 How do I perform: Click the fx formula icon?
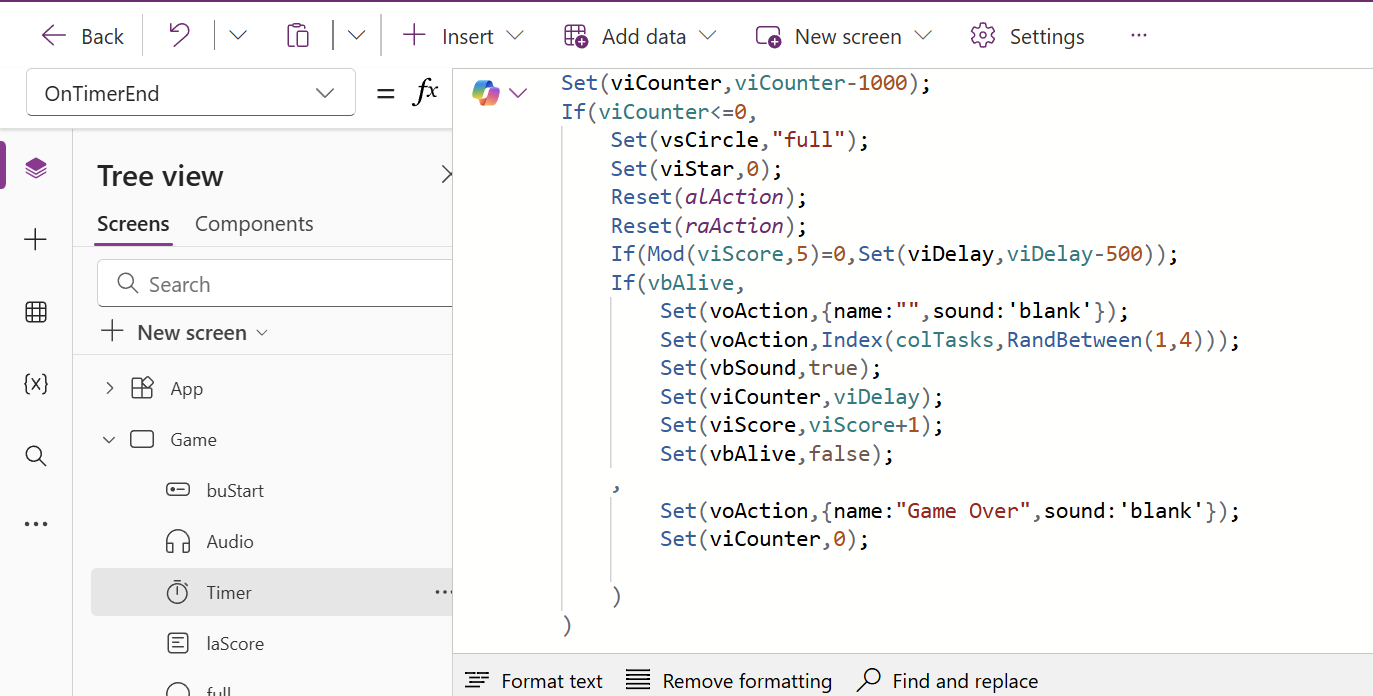tap(426, 93)
